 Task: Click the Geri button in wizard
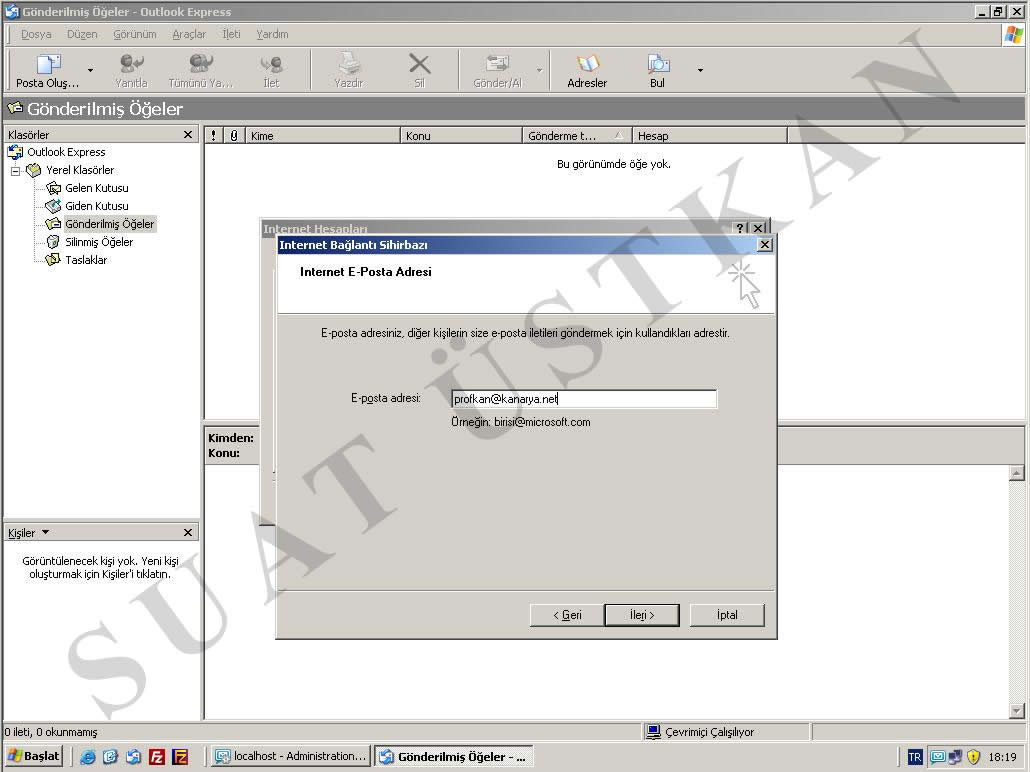point(567,615)
